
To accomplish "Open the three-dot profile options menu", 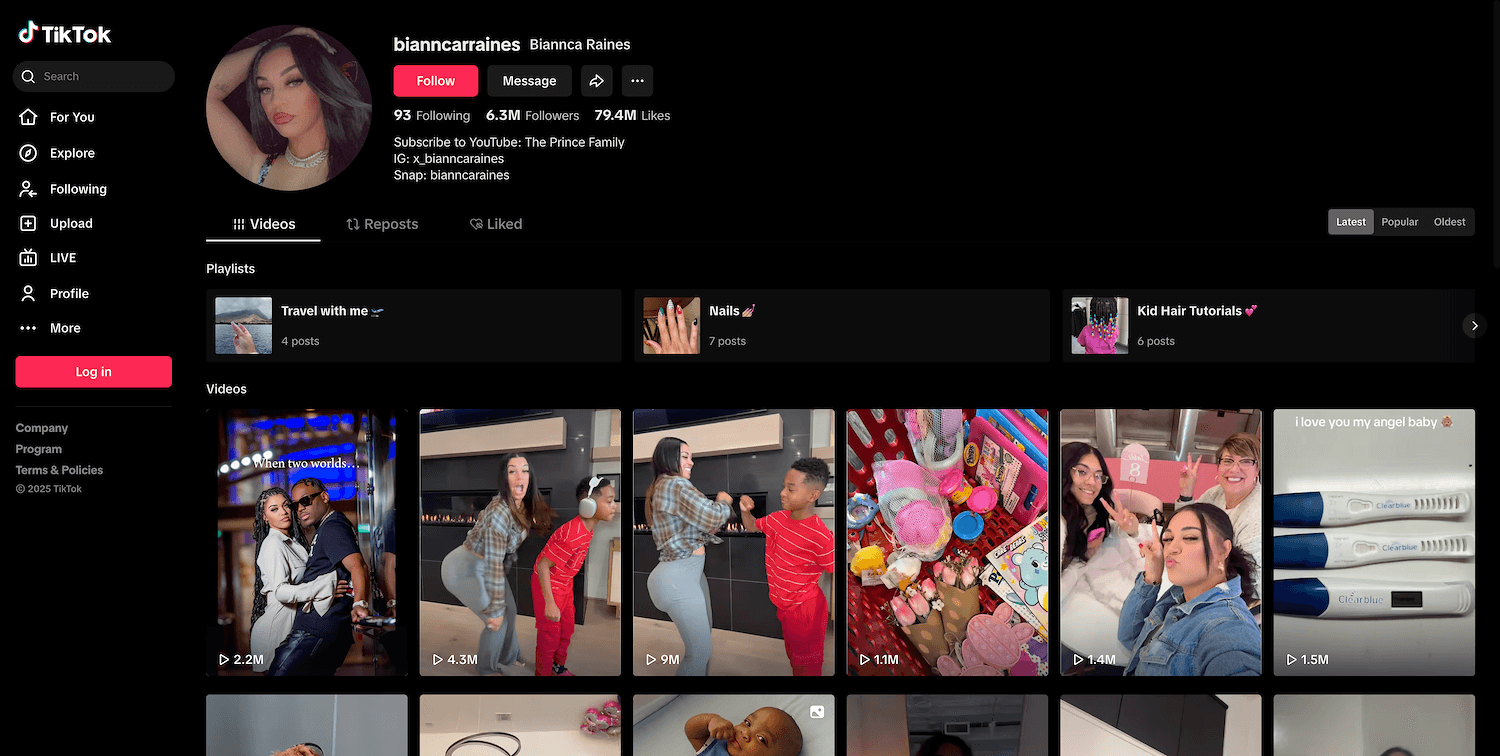I will tap(637, 81).
